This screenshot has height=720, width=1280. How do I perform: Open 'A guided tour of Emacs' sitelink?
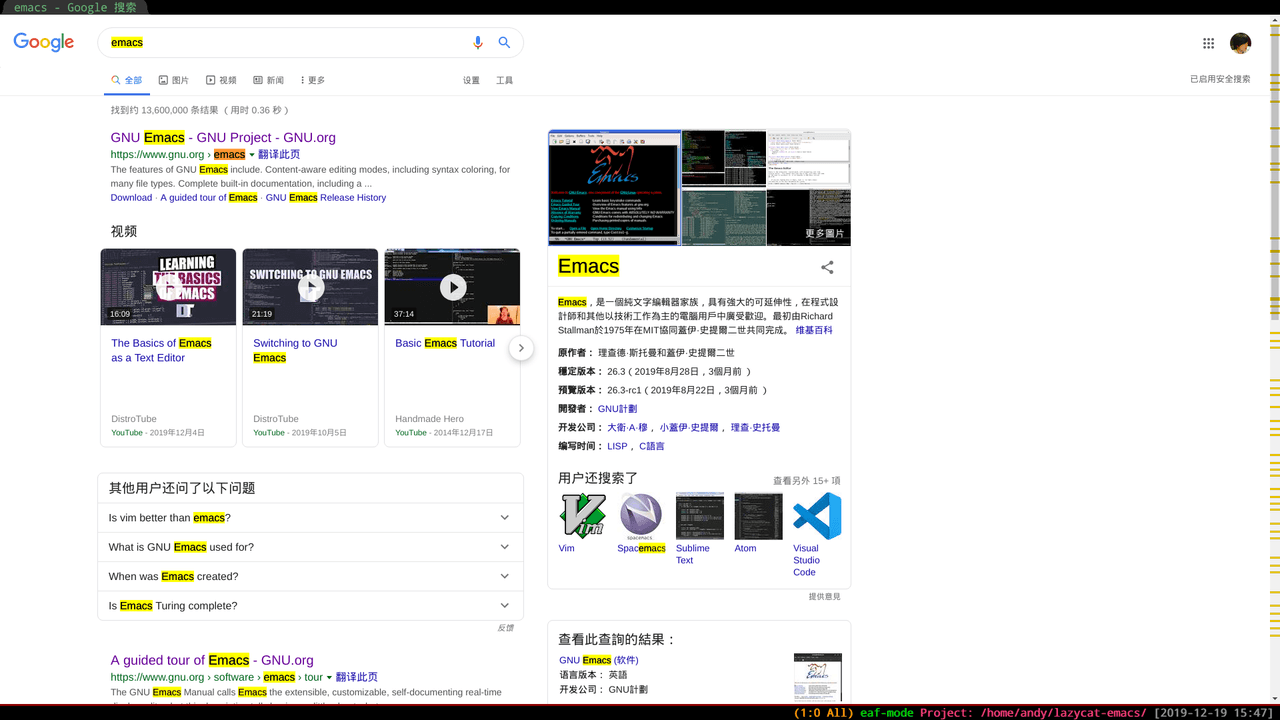click(x=209, y=198)
